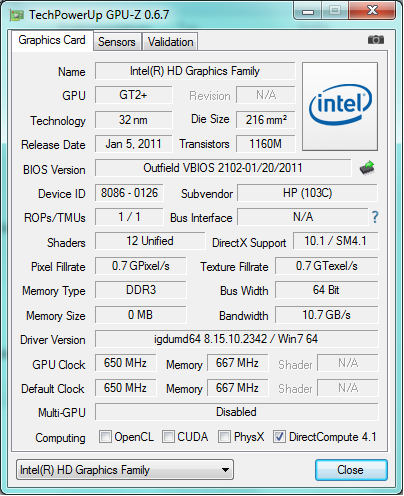Click the GPU-Z title bar app icon
This screenshot has width=404, height=496.
point(17,15)
